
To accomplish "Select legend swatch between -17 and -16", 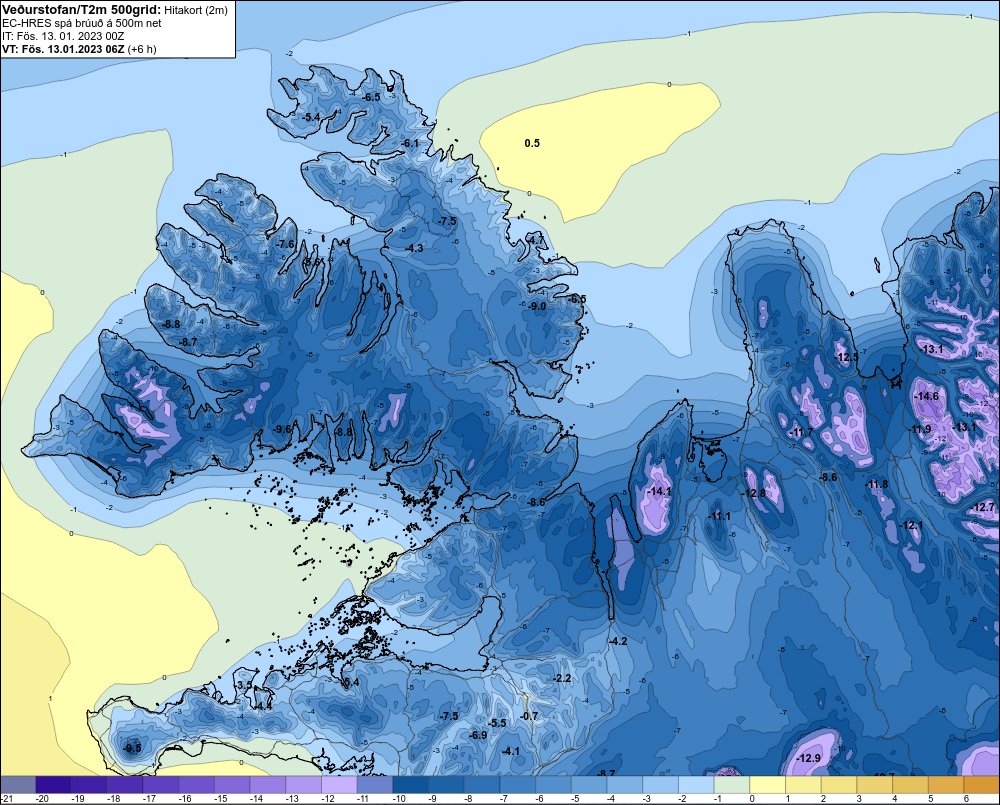I will click(161, 785).
